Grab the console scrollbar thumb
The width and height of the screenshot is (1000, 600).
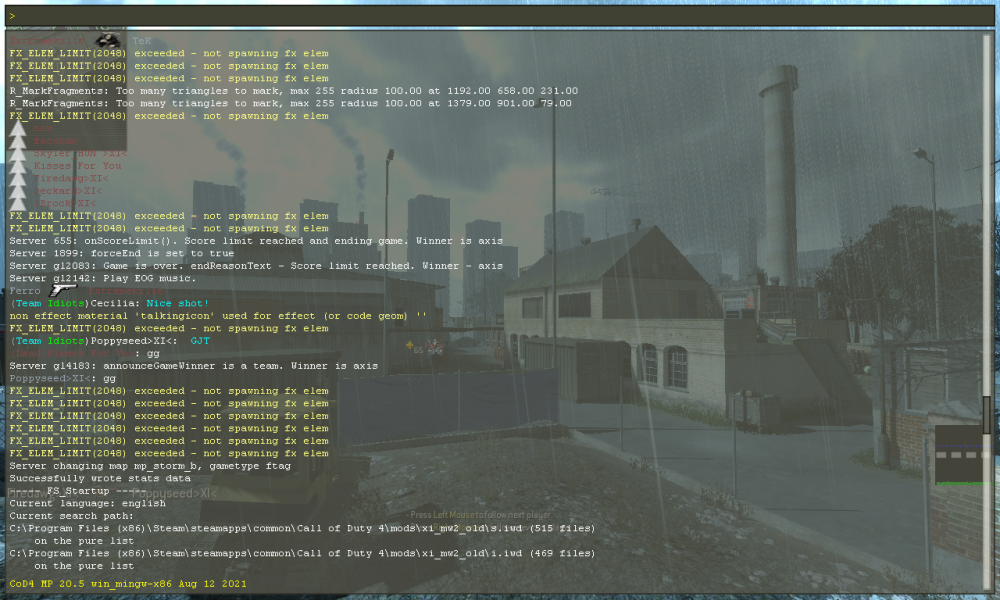(x=988, y=414)
